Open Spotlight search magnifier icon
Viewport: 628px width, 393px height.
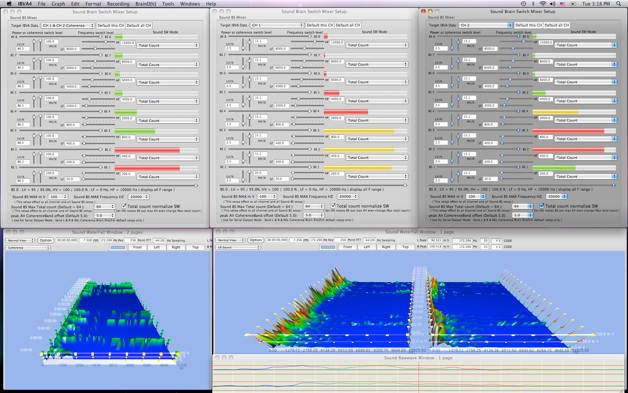tap(620, 4)
